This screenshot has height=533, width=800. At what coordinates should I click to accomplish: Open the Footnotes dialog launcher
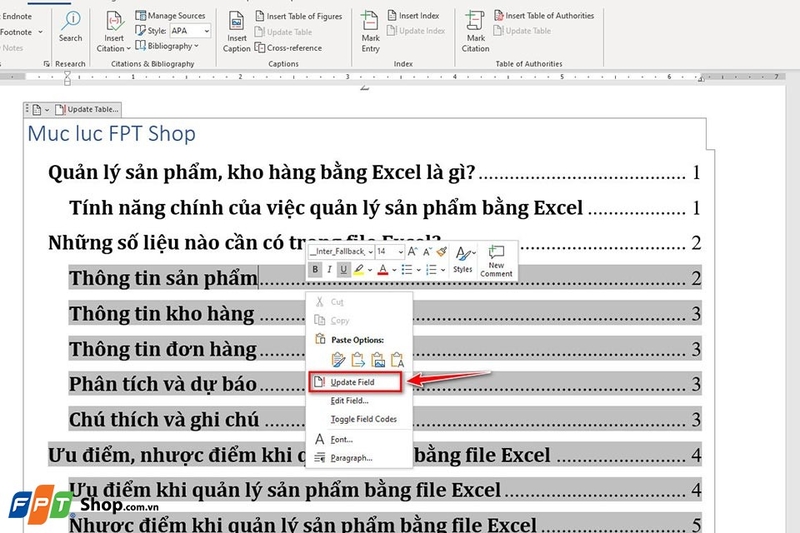(46, 64)
